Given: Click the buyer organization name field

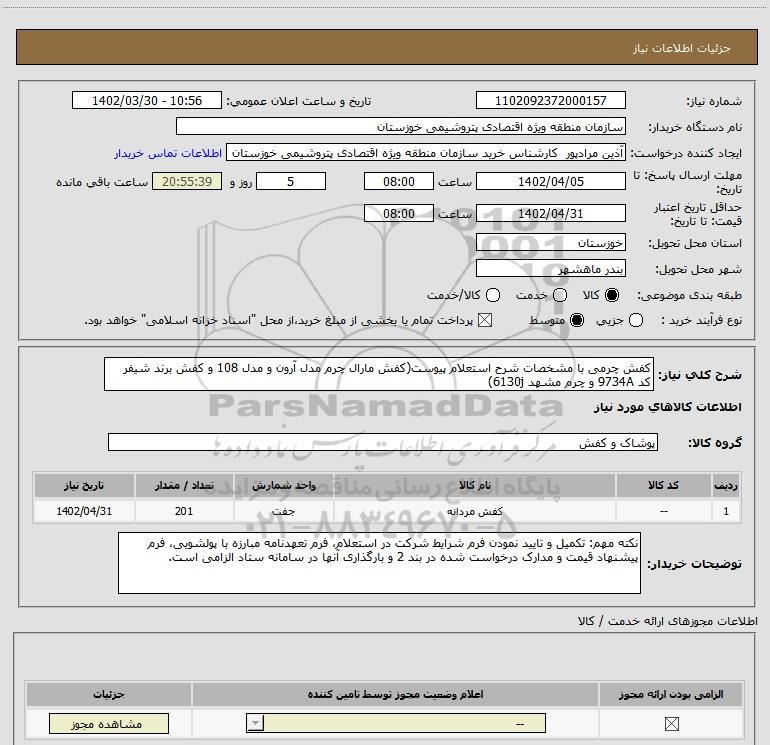Looking at the screenshot, I should [x=401, y=127].
